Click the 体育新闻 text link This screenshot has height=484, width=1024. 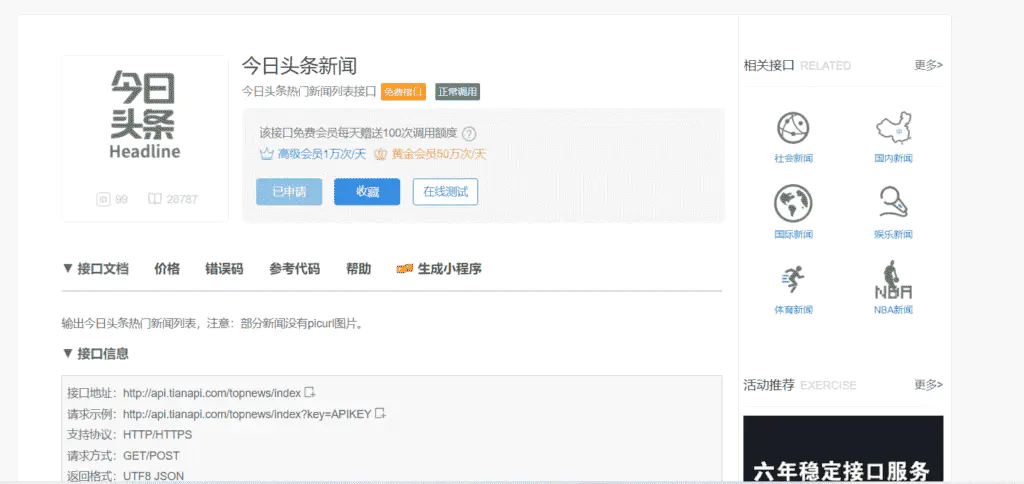pos(793,310)
